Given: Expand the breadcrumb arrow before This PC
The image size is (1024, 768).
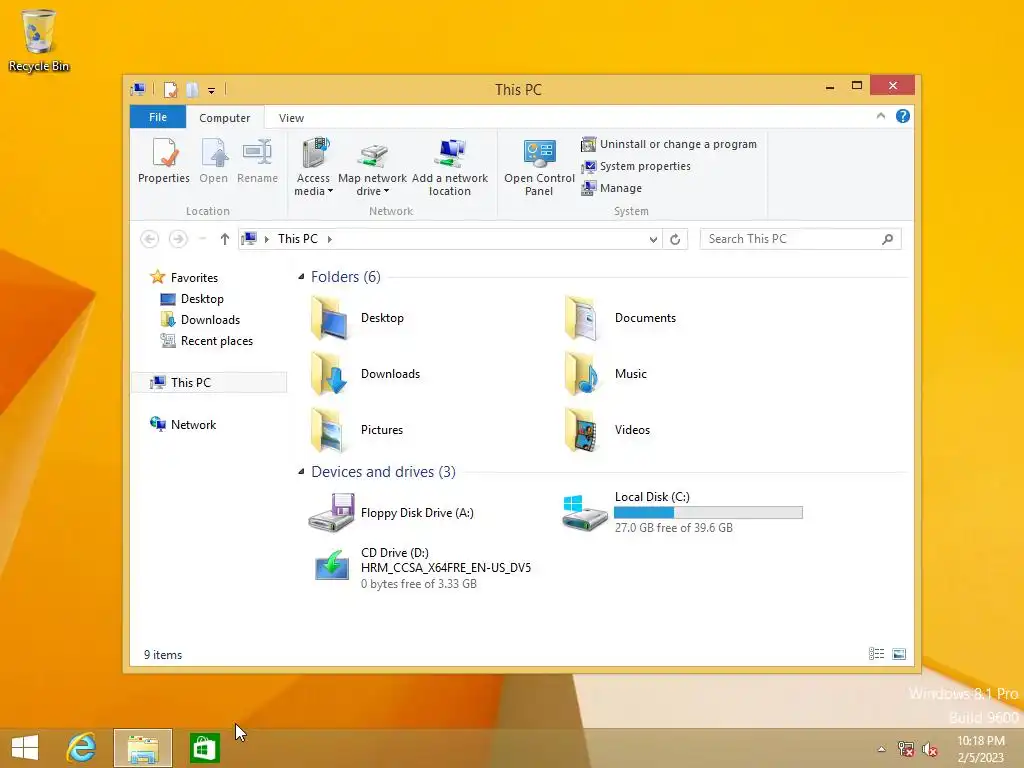Looking at the screenshot, I should 266,239.
